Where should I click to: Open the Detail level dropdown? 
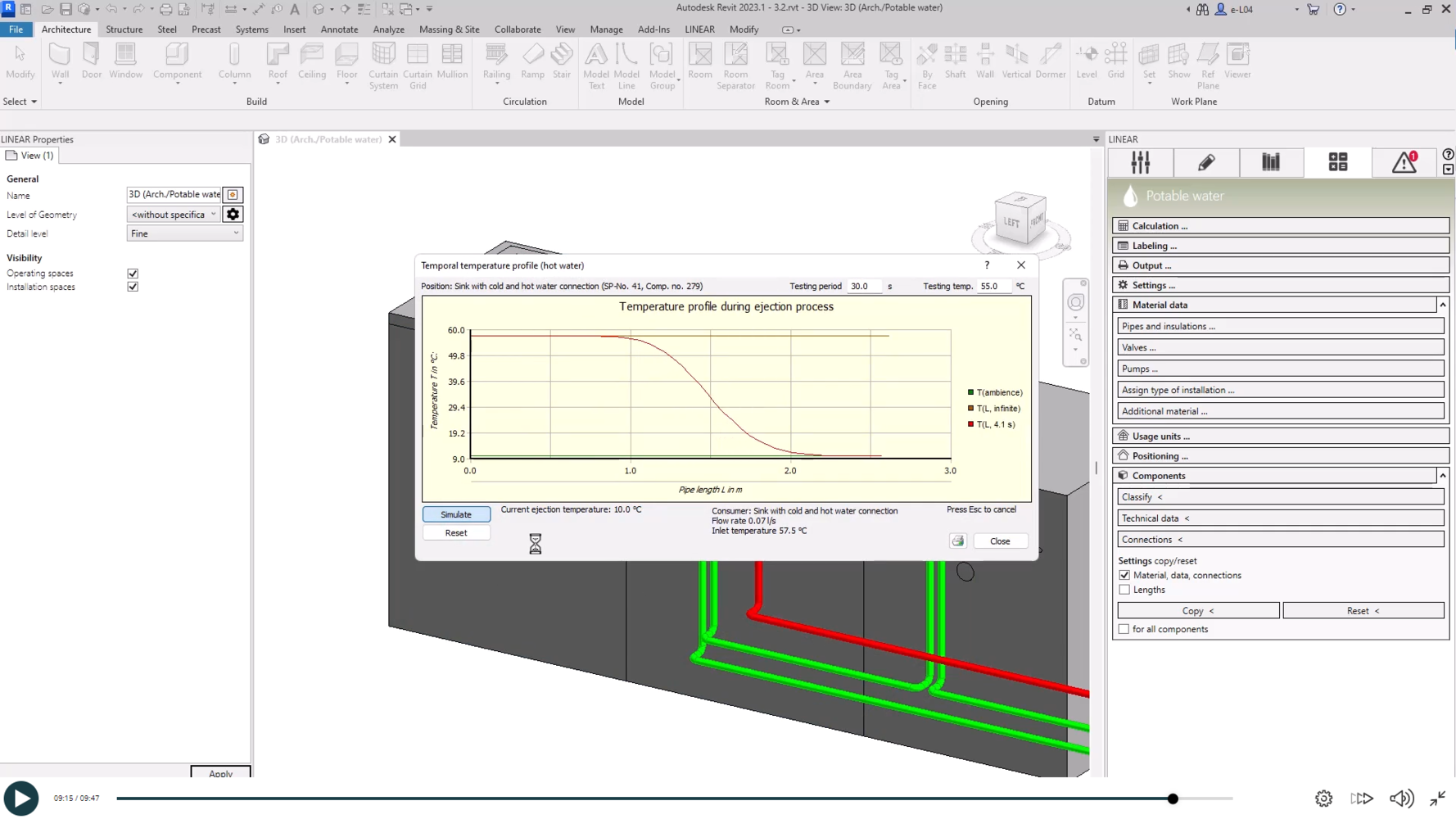tap(184, 233)
